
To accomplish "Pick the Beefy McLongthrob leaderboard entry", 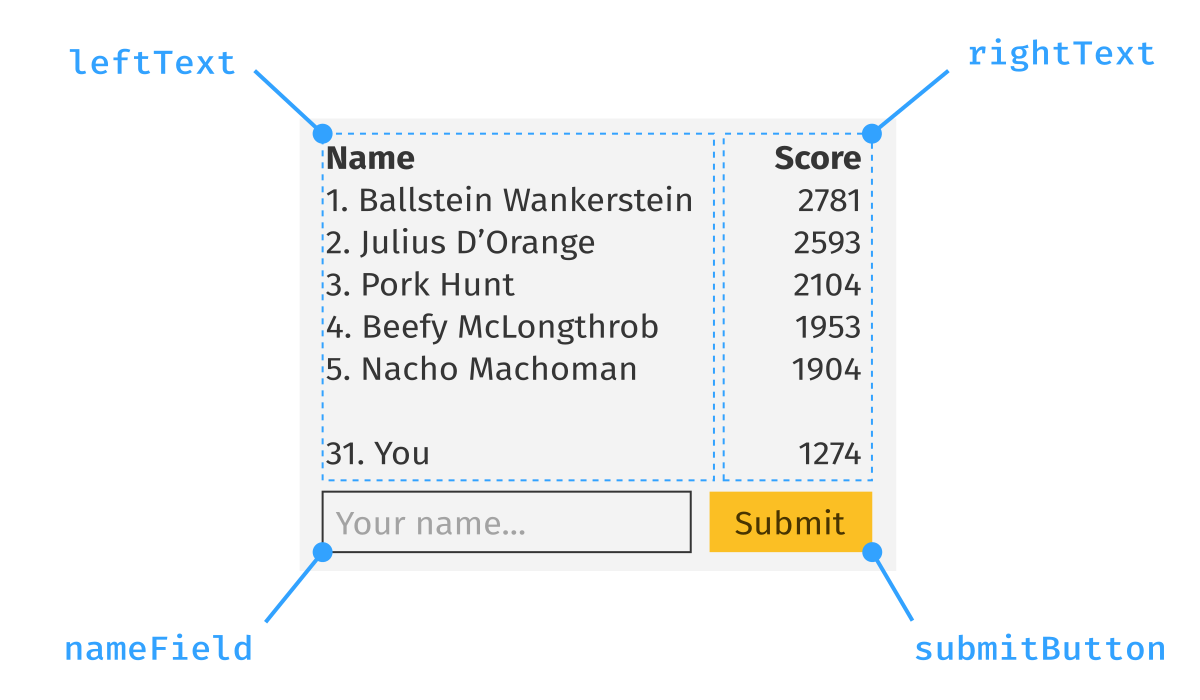I will [493, 327].
